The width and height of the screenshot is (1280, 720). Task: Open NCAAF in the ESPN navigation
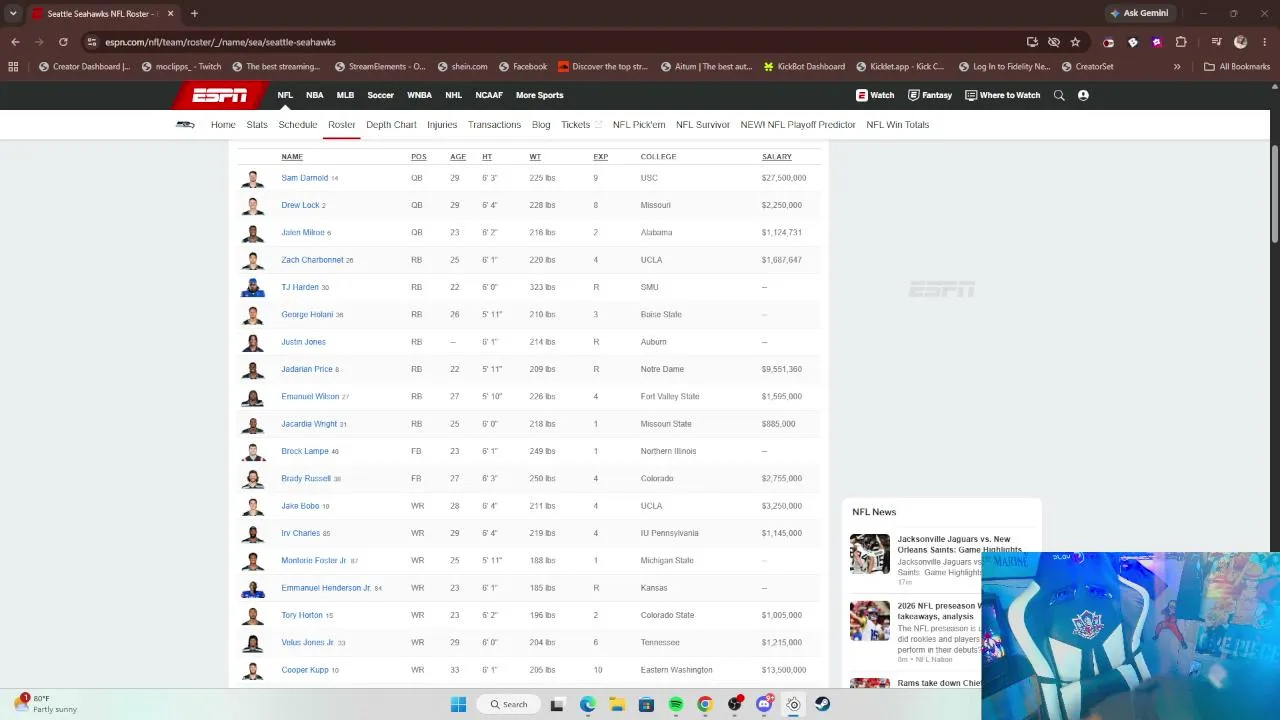[489, 95]
